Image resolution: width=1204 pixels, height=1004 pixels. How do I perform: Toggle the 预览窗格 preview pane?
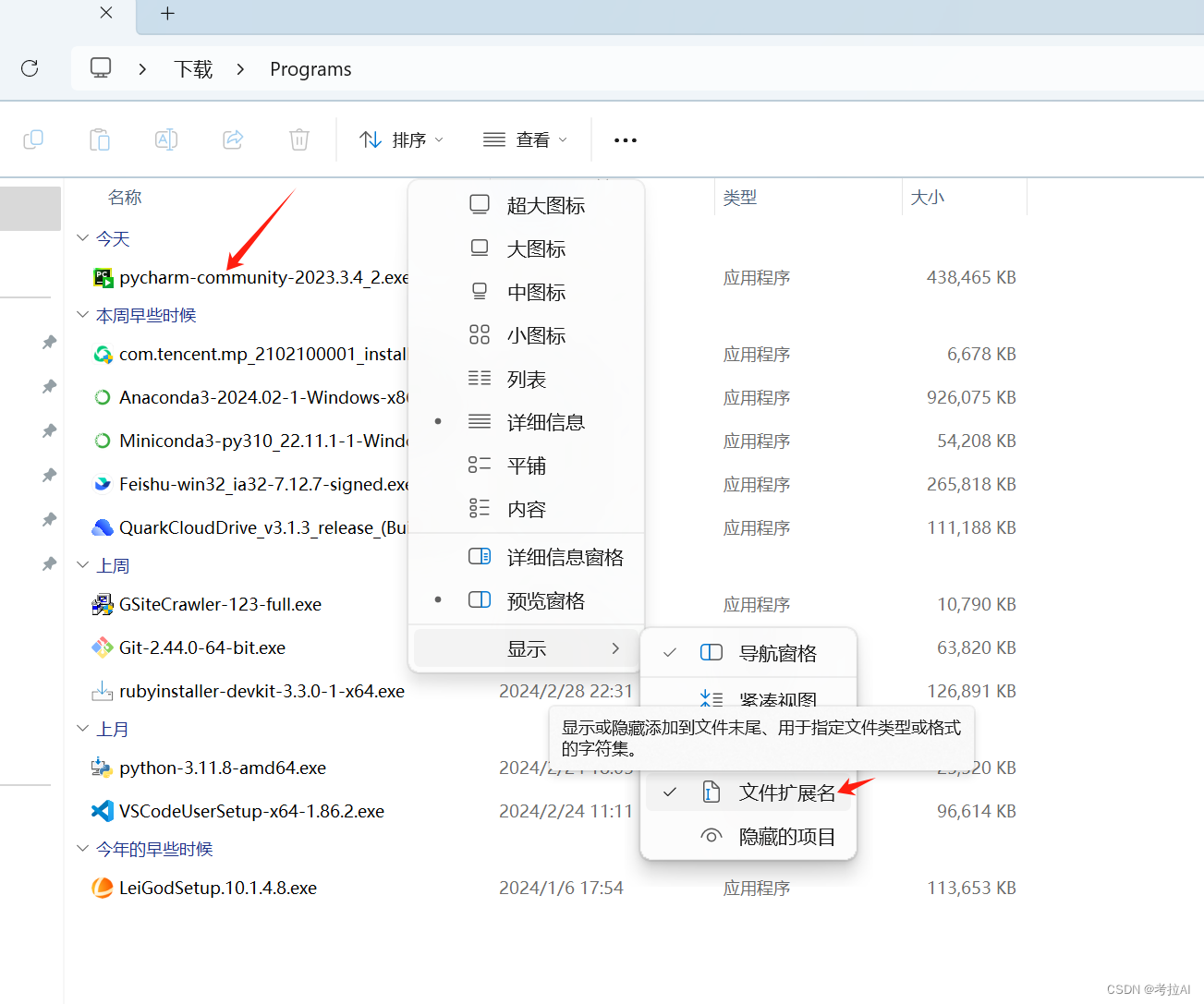(x=526, y=600)
